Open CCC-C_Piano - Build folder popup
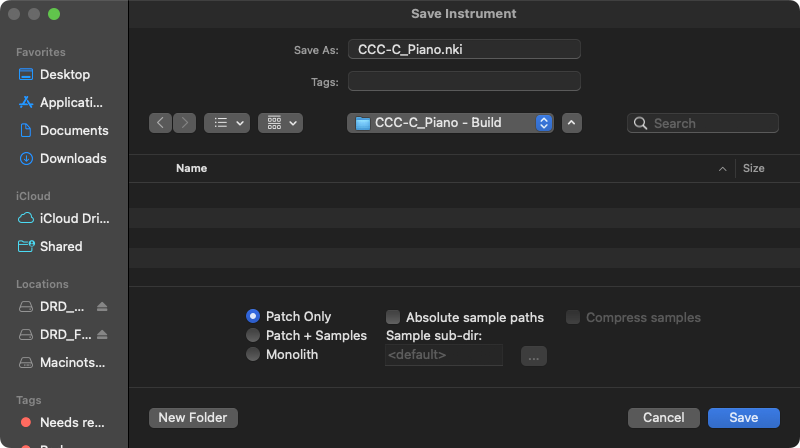The image size is (800, 448). click(450, 123)
